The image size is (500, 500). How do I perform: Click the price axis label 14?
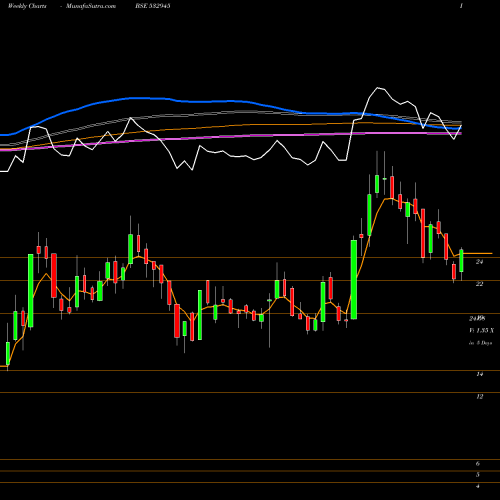click(x=479, y=374)
